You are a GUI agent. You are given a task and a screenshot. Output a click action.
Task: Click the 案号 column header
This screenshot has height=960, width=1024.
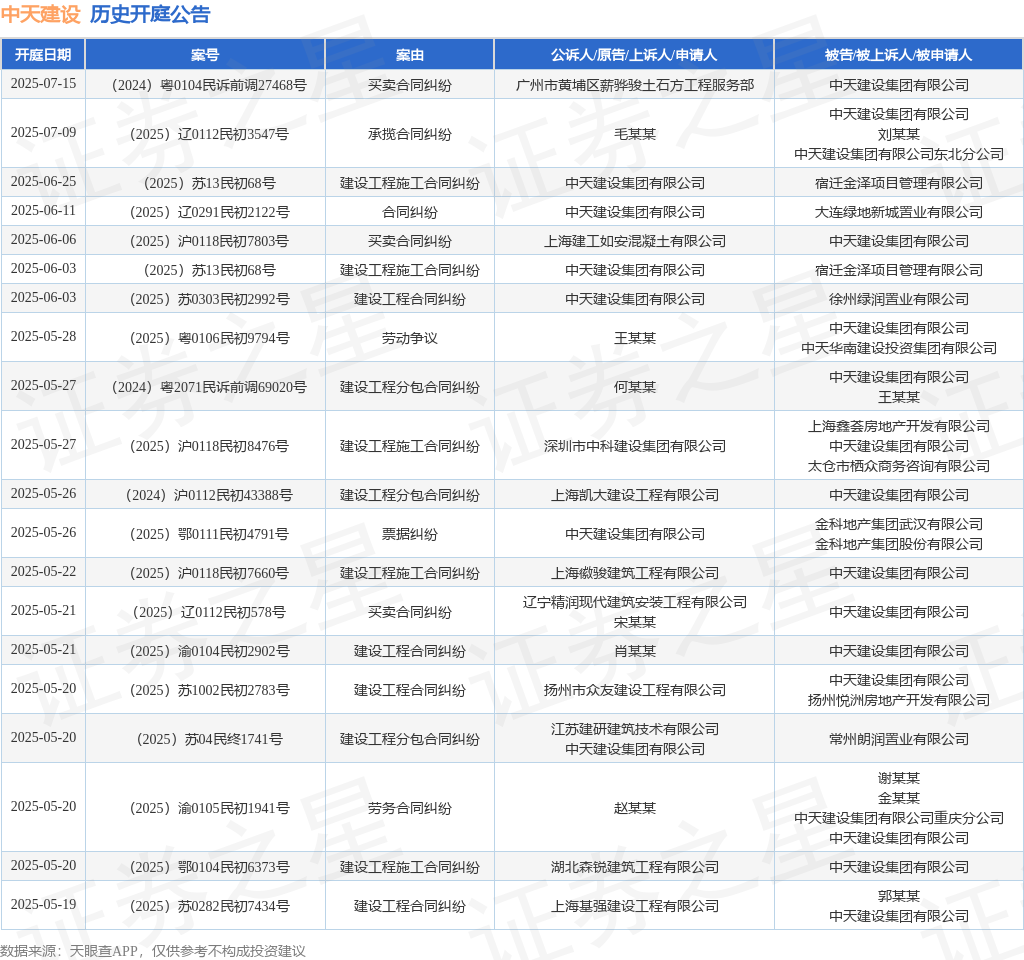(205, 55)
